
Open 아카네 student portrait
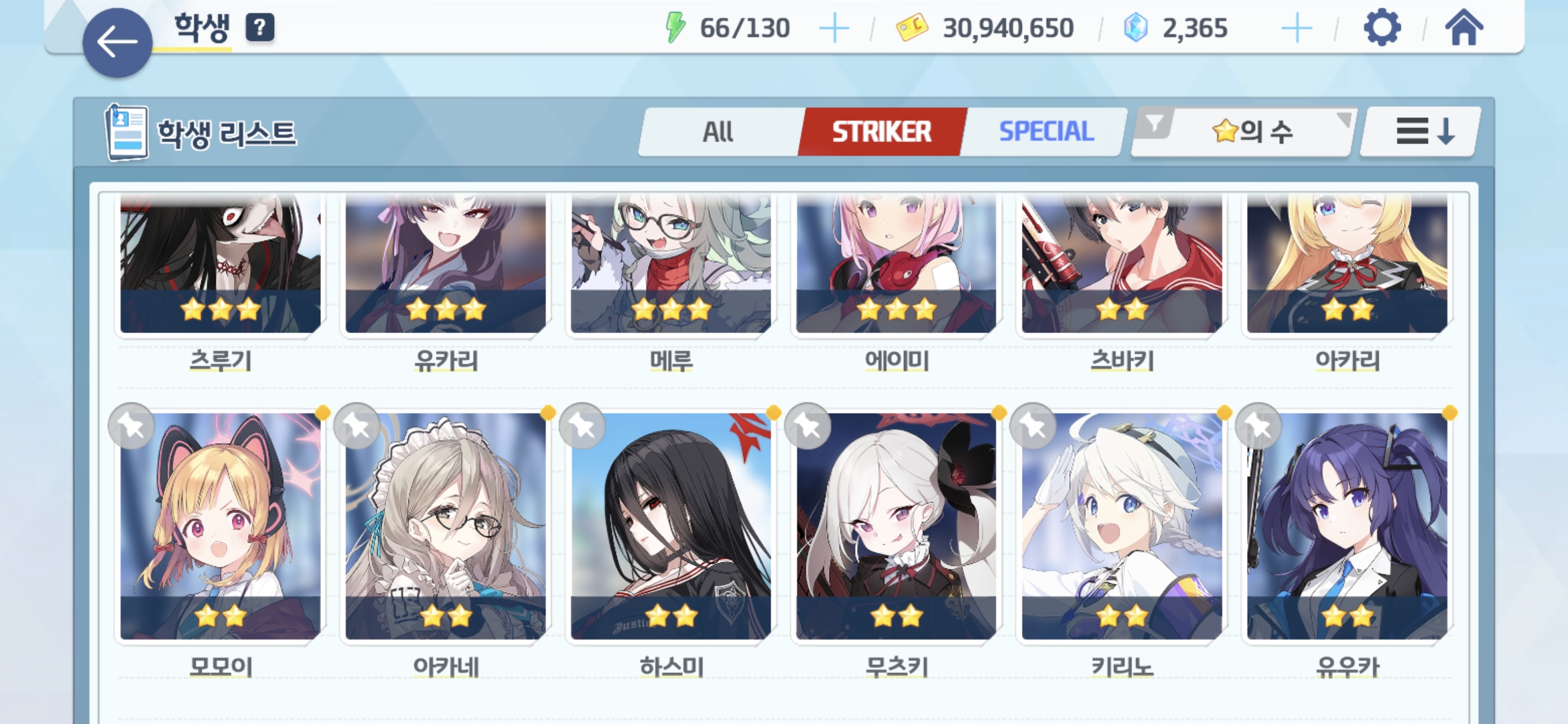point(446,526)
